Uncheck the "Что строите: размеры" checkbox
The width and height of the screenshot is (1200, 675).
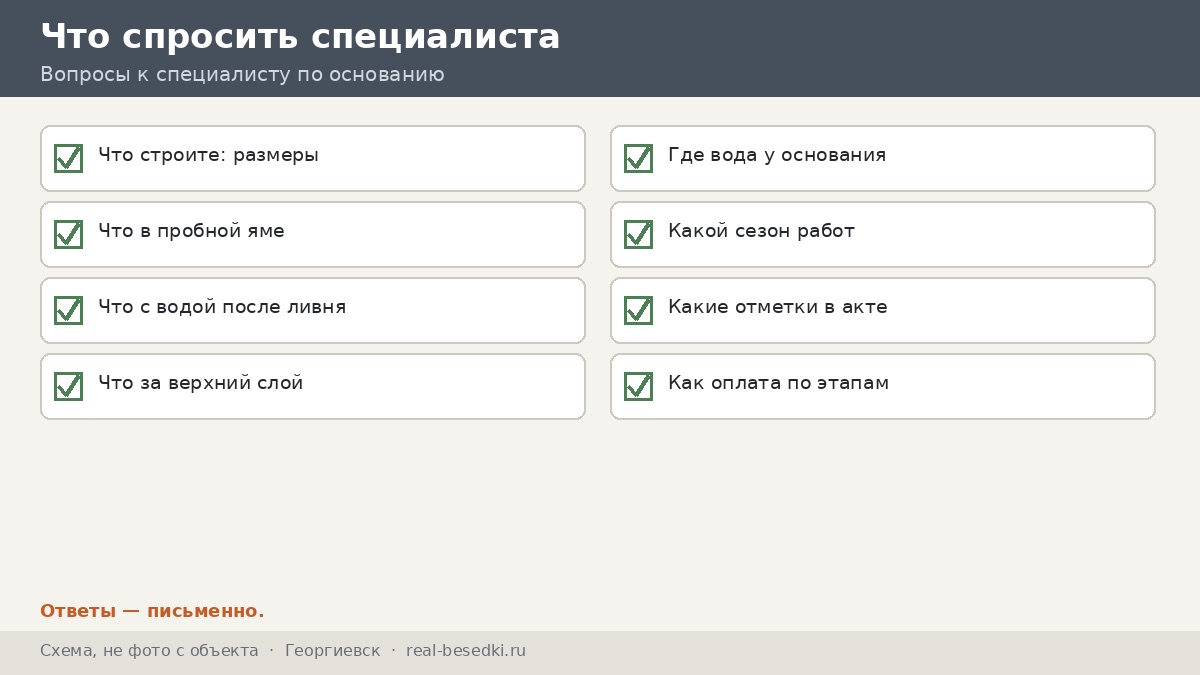(68, 158)
